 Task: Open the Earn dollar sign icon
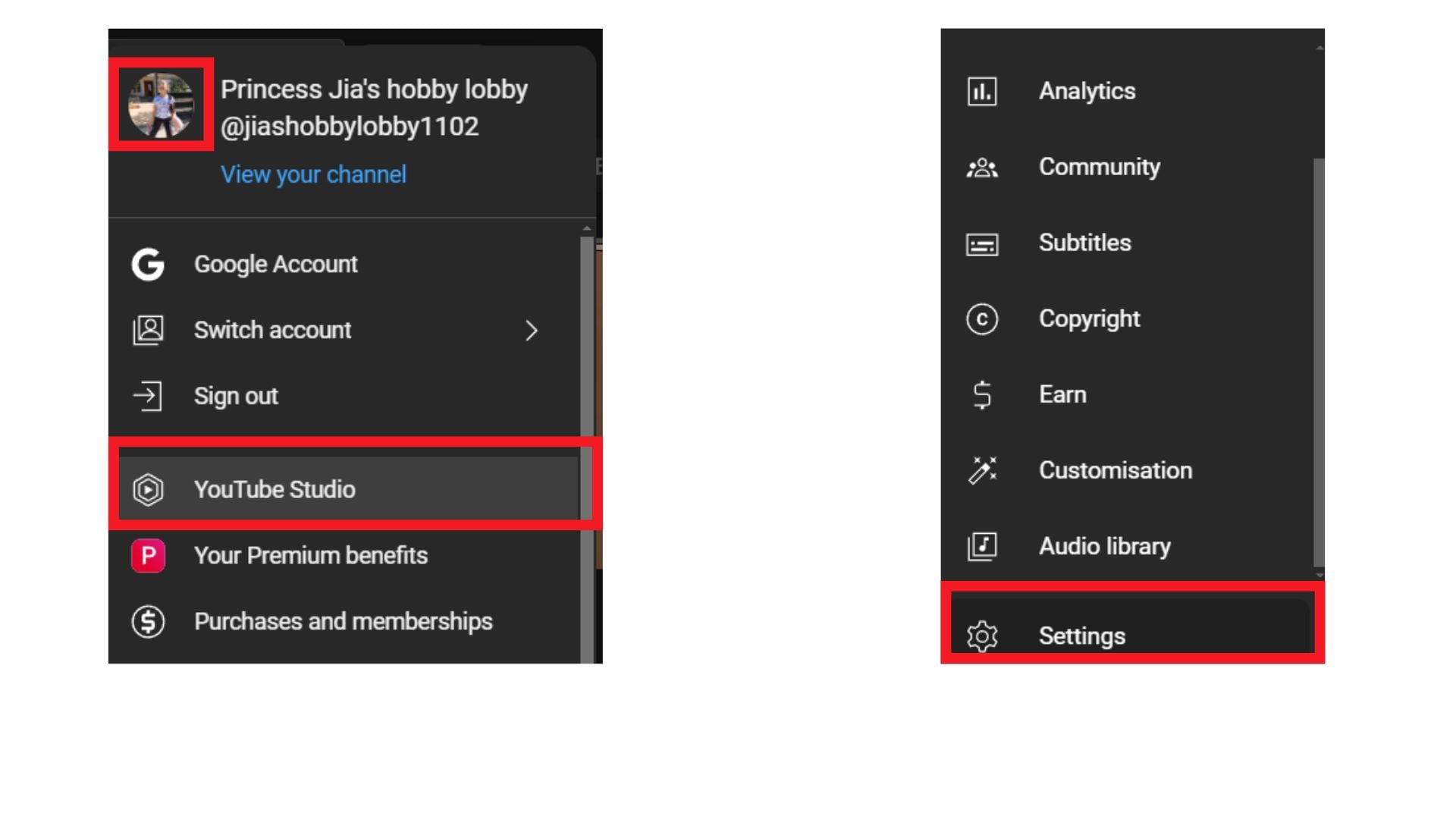click(982, 395)
